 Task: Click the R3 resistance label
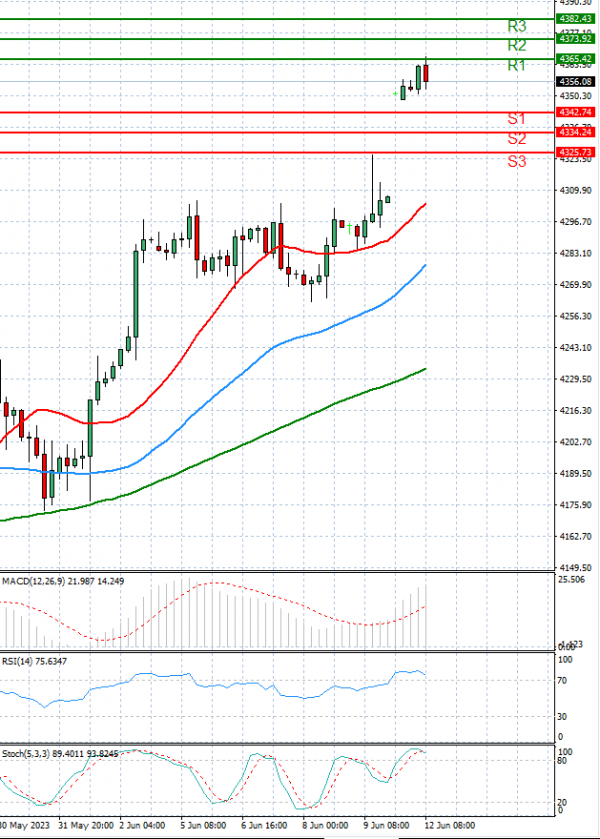[x=517, y=26]
